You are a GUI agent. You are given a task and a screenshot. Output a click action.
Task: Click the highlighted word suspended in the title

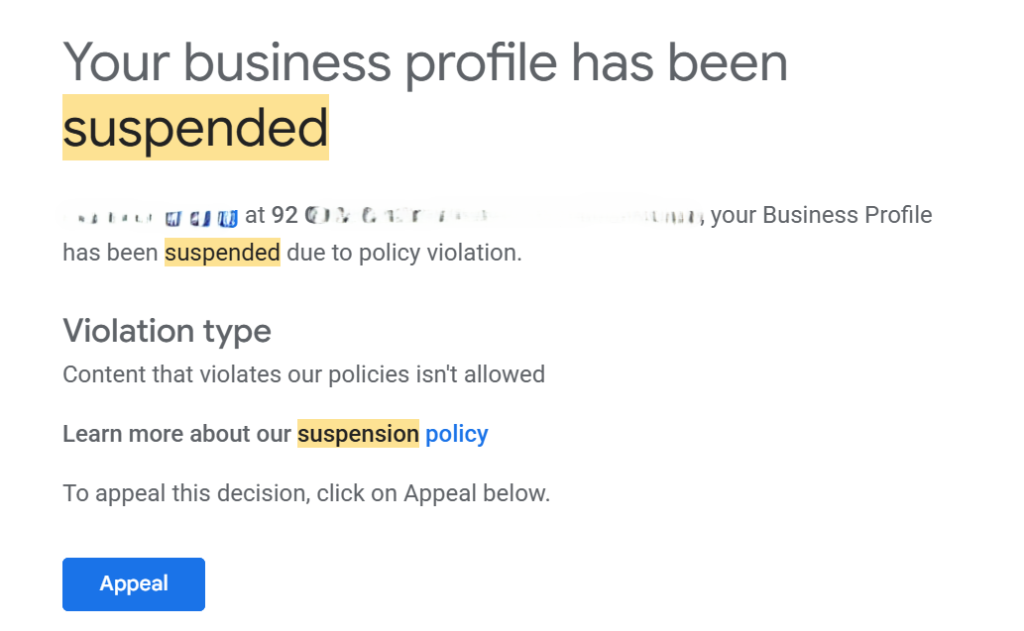click(195, 128)
